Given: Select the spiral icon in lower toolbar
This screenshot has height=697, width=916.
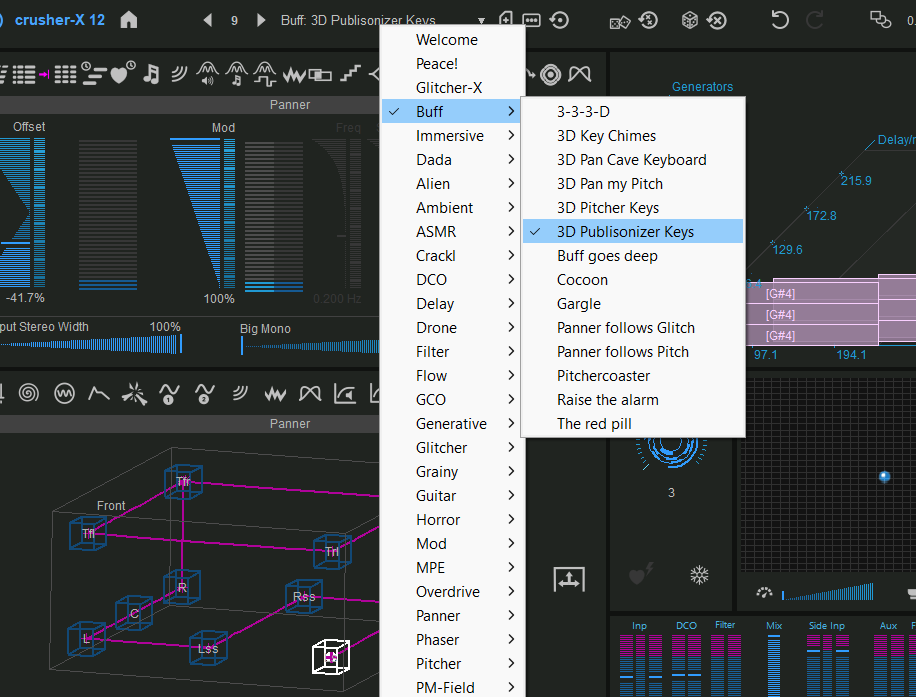Looking at the screenshot, I should (x=29, y=393).
